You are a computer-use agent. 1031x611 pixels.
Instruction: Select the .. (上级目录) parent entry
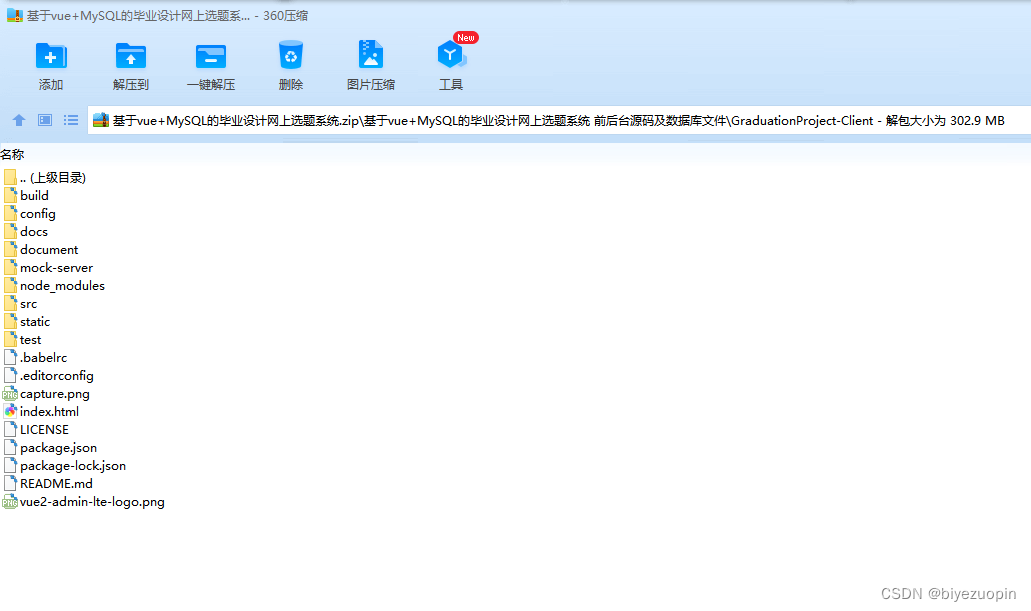pyautogui.click(x=53, y=178)
